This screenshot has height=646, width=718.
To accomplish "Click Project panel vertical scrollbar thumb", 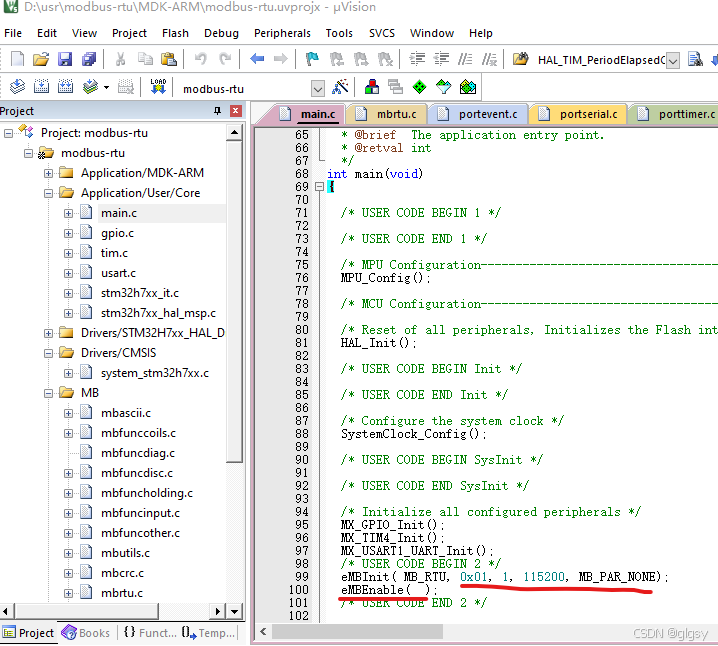I will click(x=234, y=302).
